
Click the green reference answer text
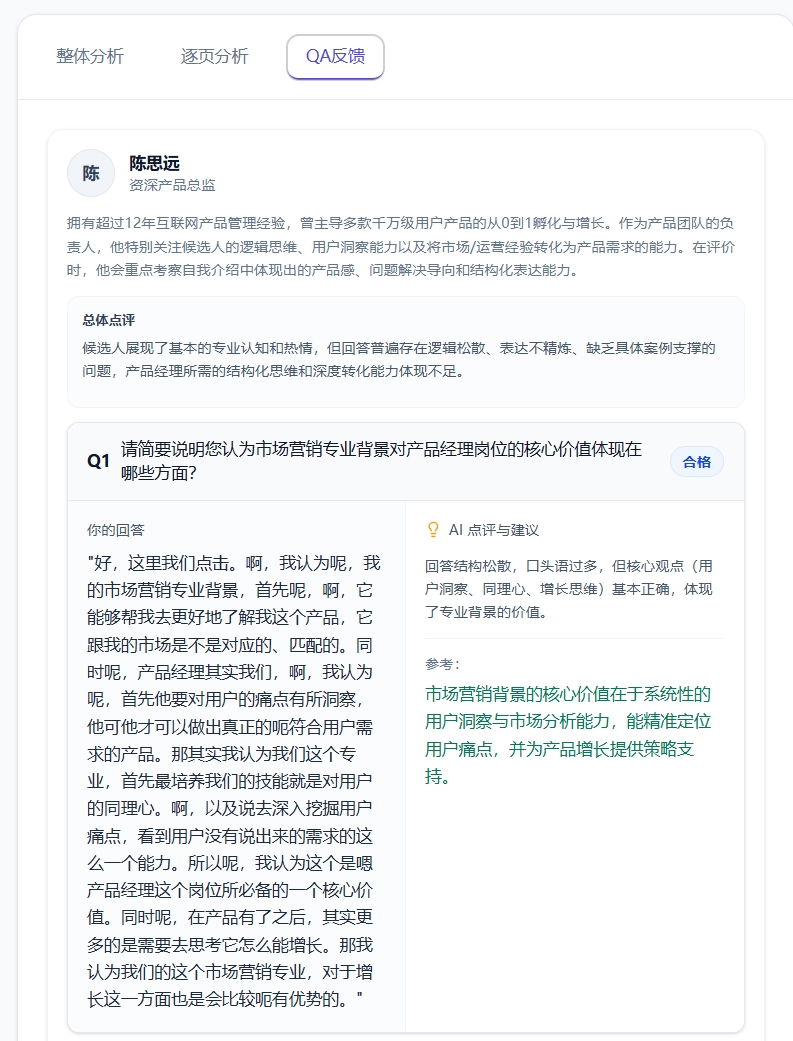coord(568,735)
